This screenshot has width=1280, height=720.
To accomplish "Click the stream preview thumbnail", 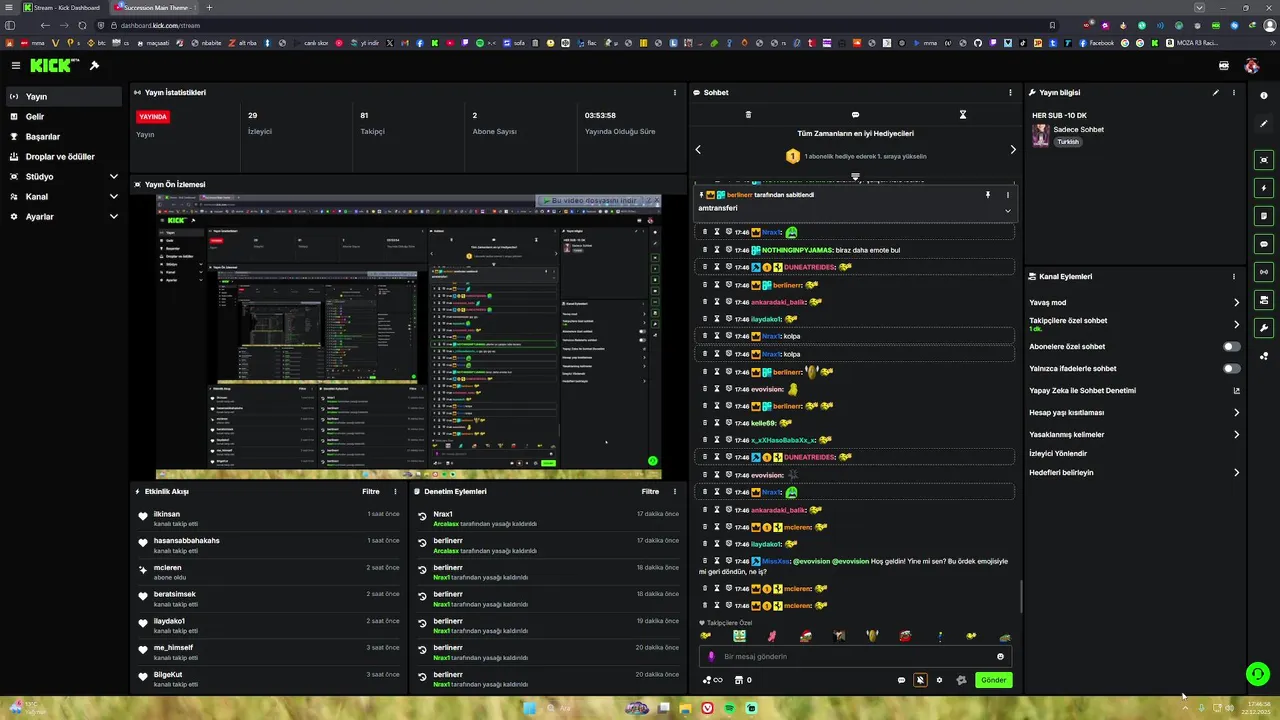I will pos(408,337).
